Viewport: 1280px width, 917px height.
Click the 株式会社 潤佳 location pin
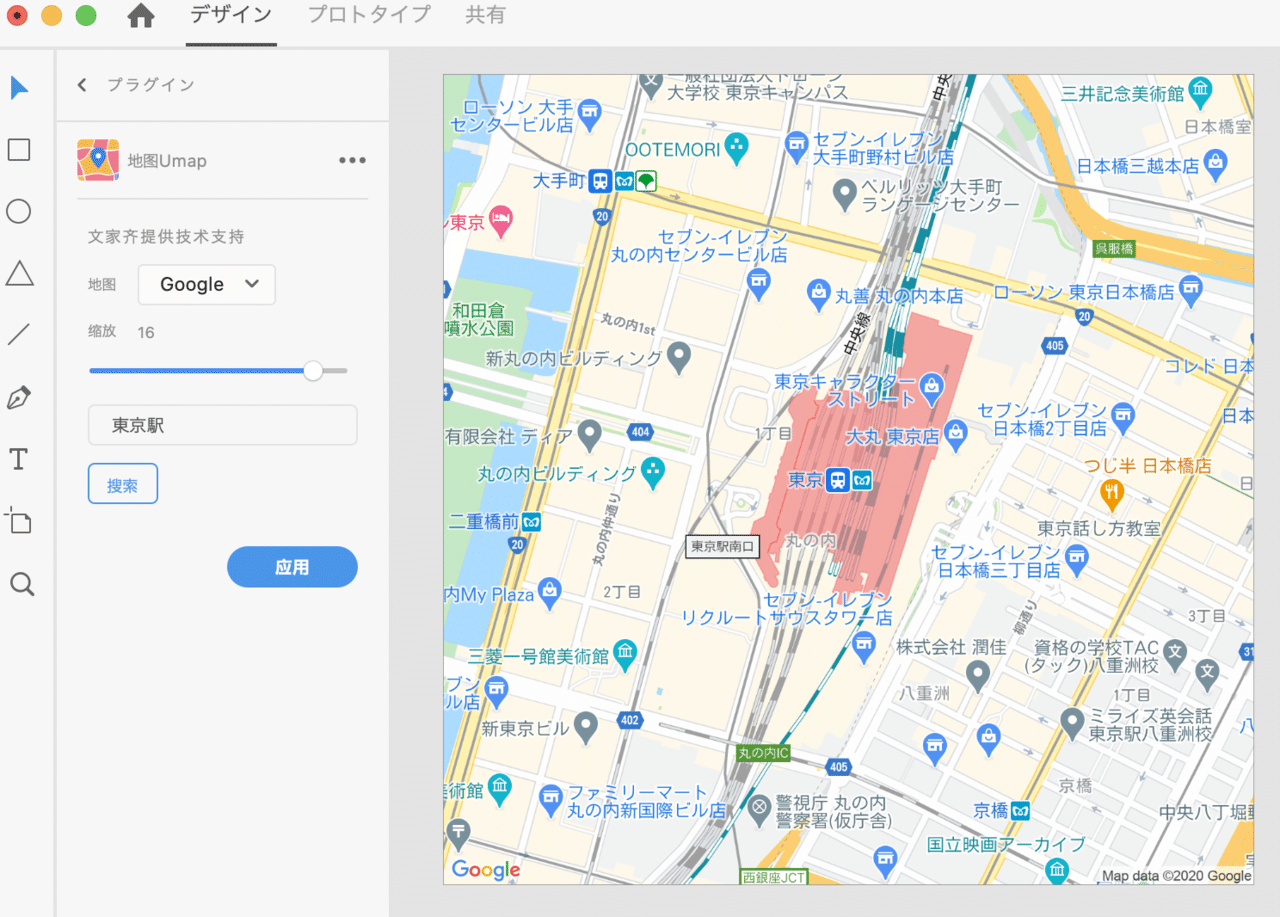978,675
